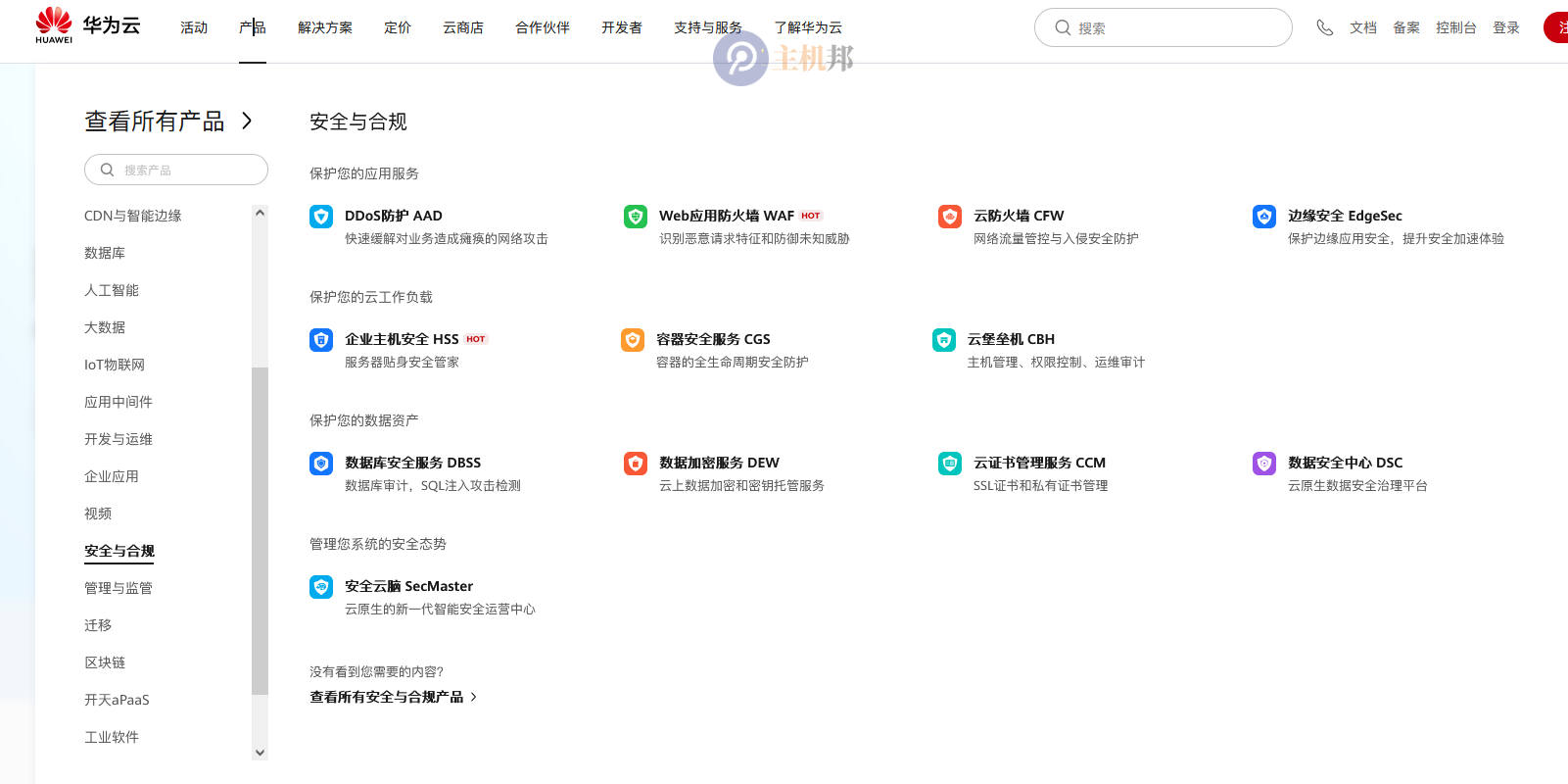Open the 了解华为云 menu
The image size is (1568, 784).
[x=808, y=27]
